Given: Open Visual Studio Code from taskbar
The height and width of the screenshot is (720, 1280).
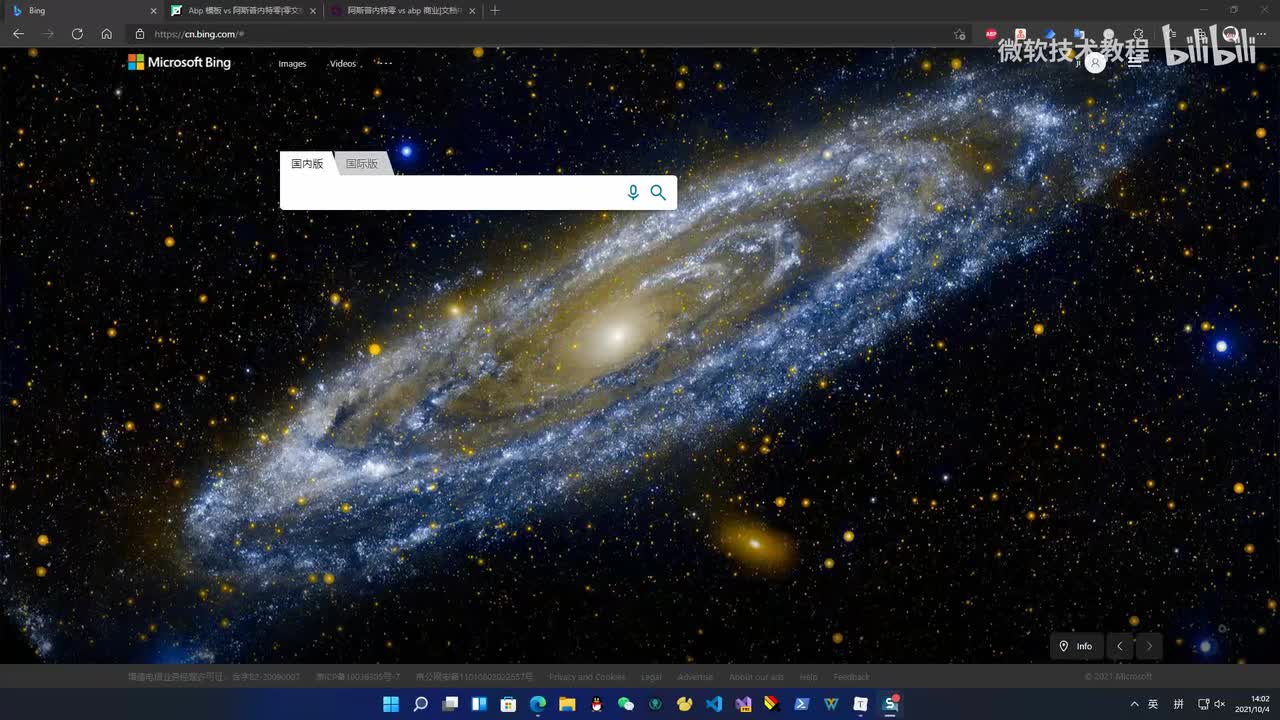Looking at the screenshot, I should (714, 704).
